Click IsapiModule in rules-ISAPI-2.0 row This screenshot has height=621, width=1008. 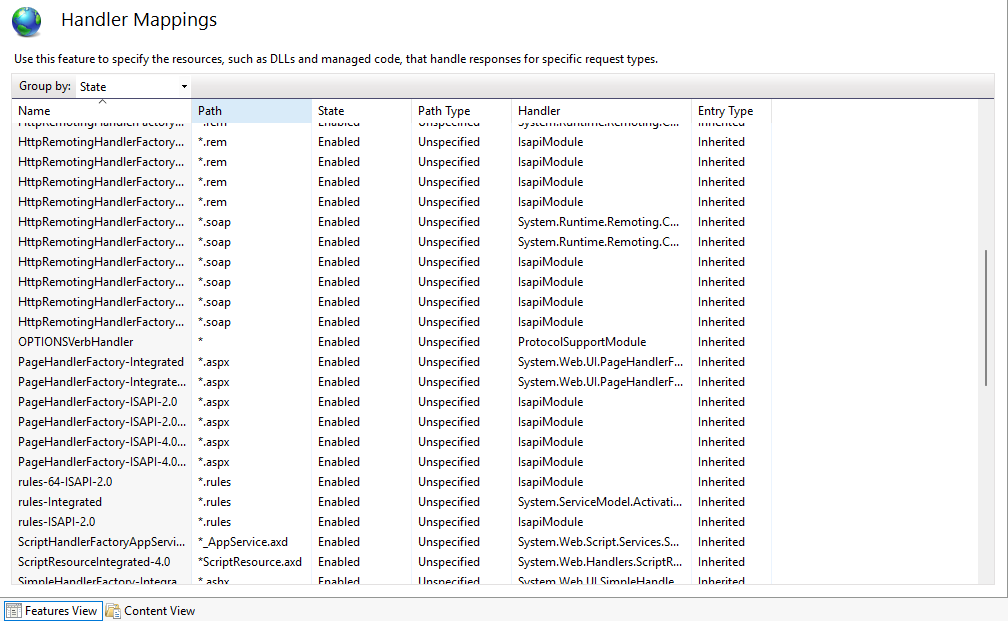point(550,522)
